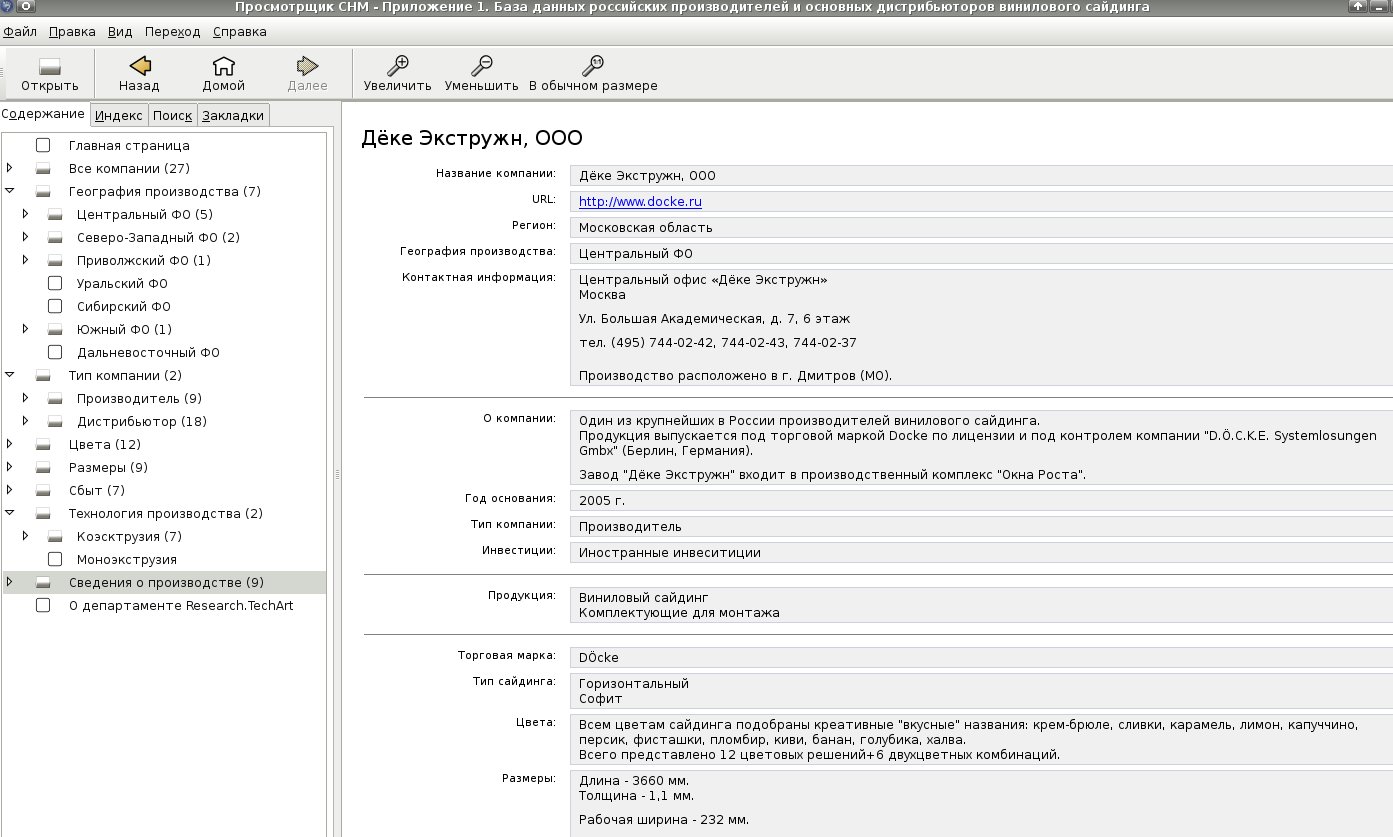The image size is (1393, 837).
Task: Follow the http://www.docke.ru link
Action: point(640,201)
